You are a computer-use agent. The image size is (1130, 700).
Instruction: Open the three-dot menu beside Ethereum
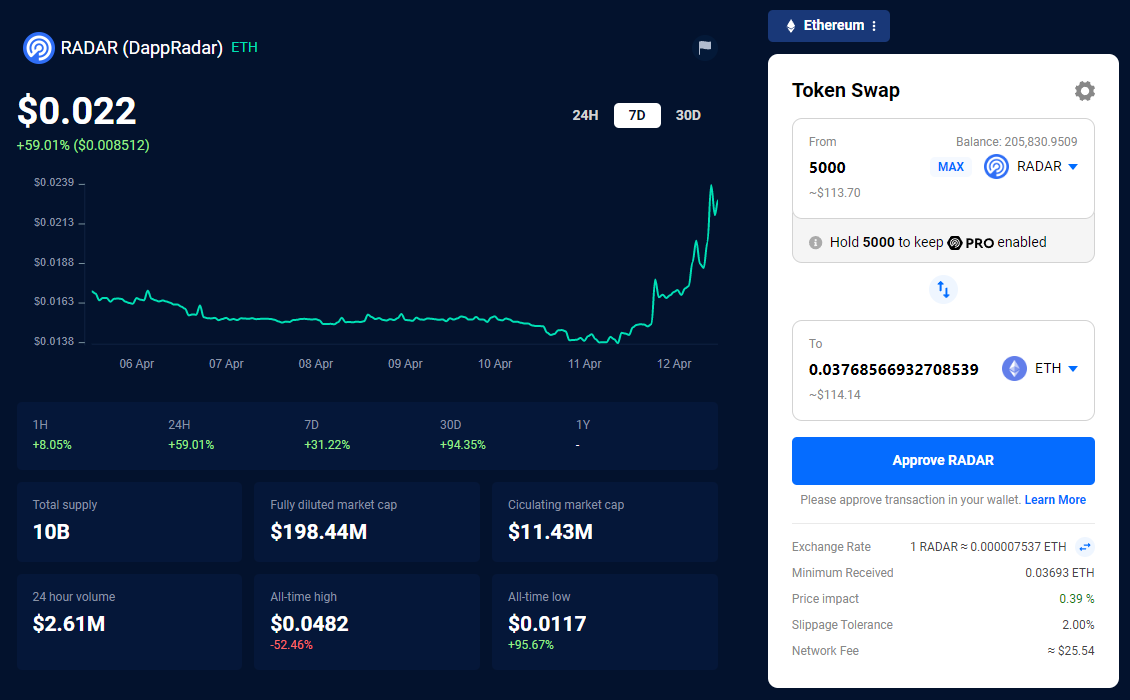pos(874,26)
